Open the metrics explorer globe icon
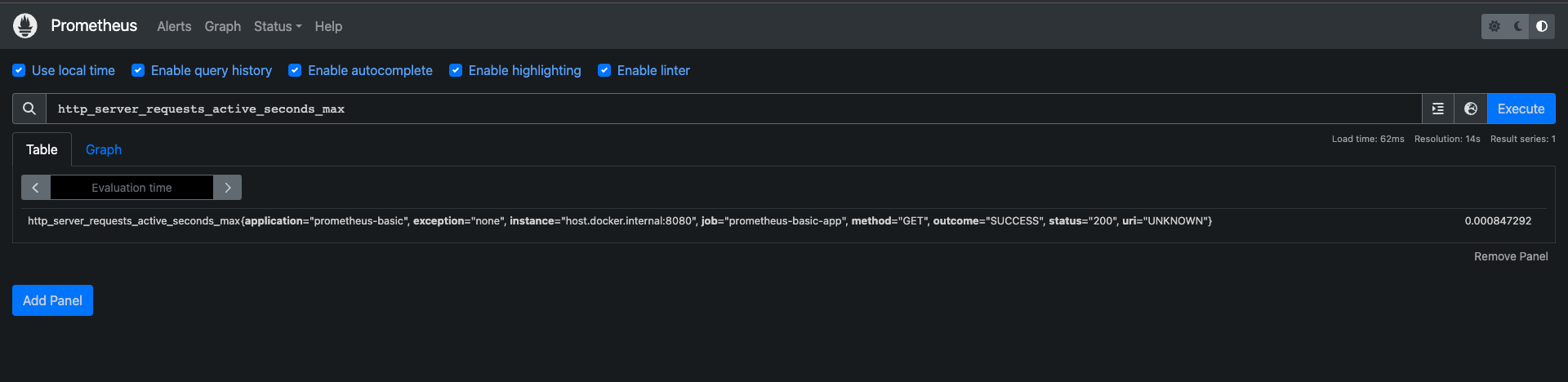The image size is (1568, 382). (1471, 109)
